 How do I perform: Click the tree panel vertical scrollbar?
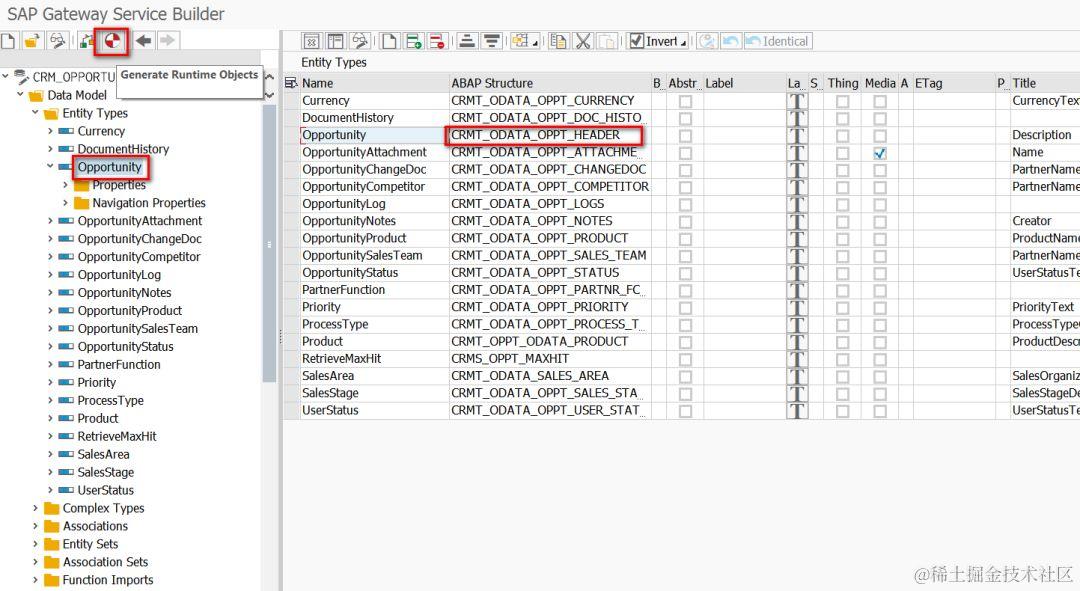click(x=269, y=242)
